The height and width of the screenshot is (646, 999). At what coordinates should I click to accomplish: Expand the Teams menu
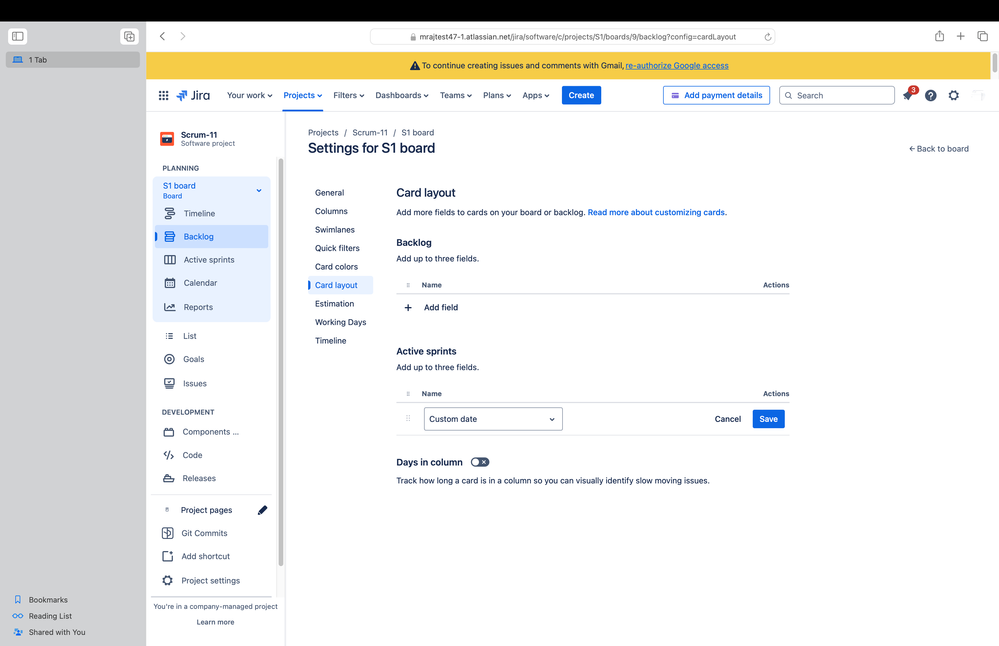click(x=456, y=96)
